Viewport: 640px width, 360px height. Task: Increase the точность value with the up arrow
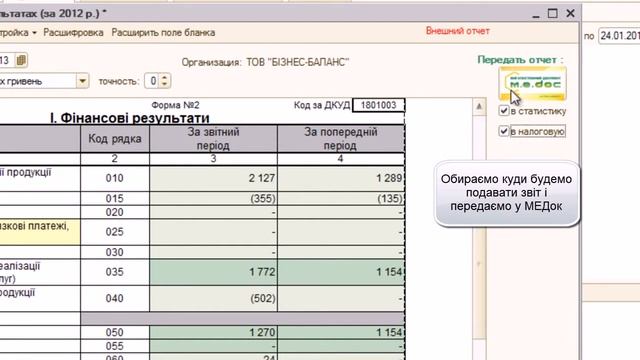click(x=164, y=77)
